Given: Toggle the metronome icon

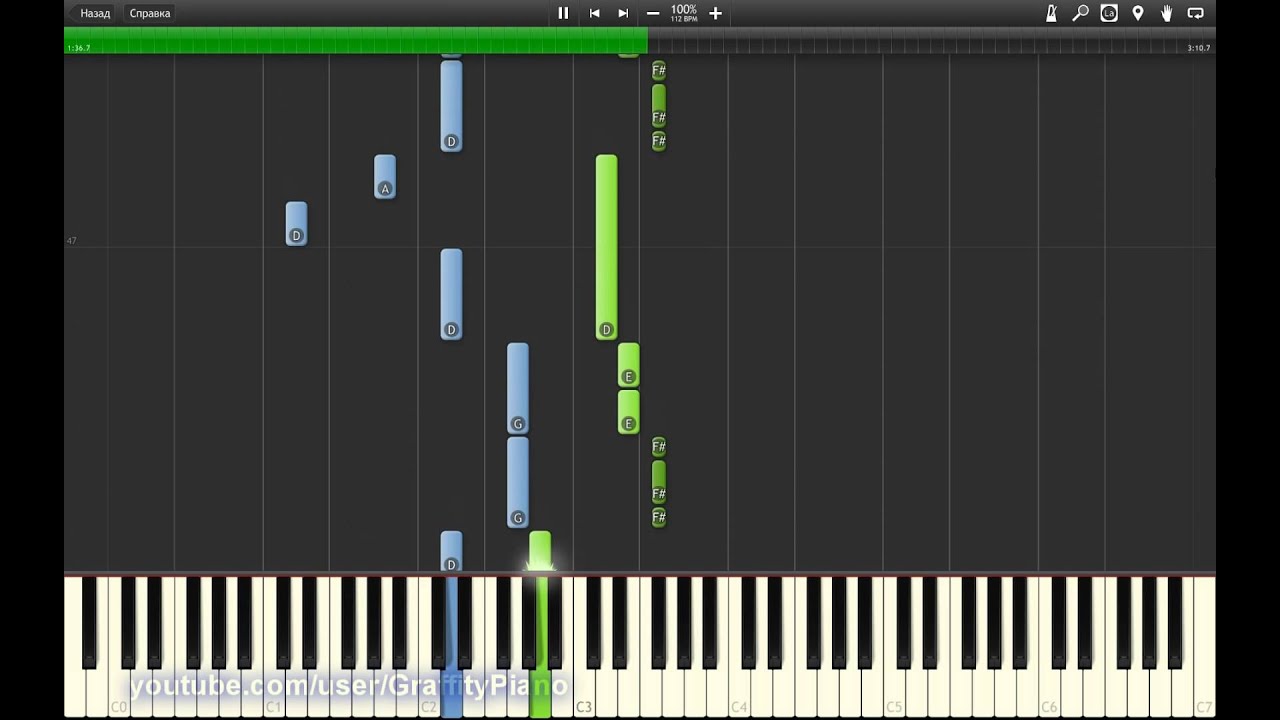Looking at the screenshot, I should [1052, 13].
